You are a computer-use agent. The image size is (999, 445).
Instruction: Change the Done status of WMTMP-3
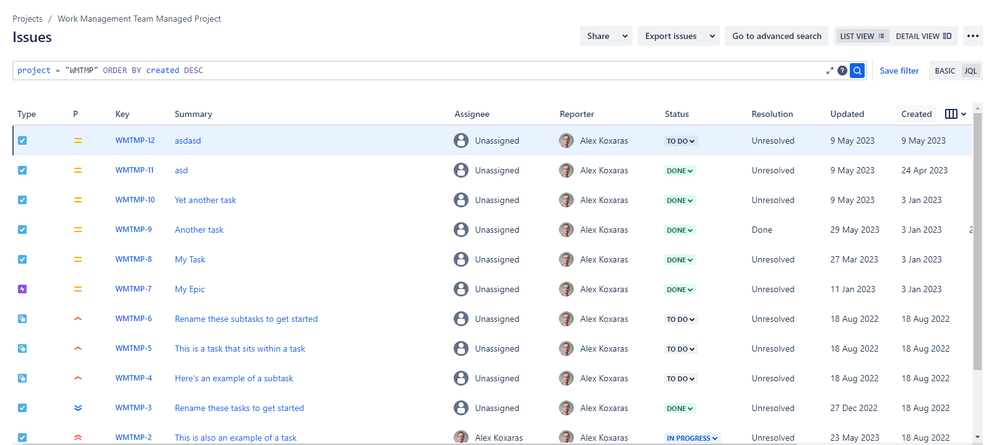pyautogui.click(x=680, y=408)
